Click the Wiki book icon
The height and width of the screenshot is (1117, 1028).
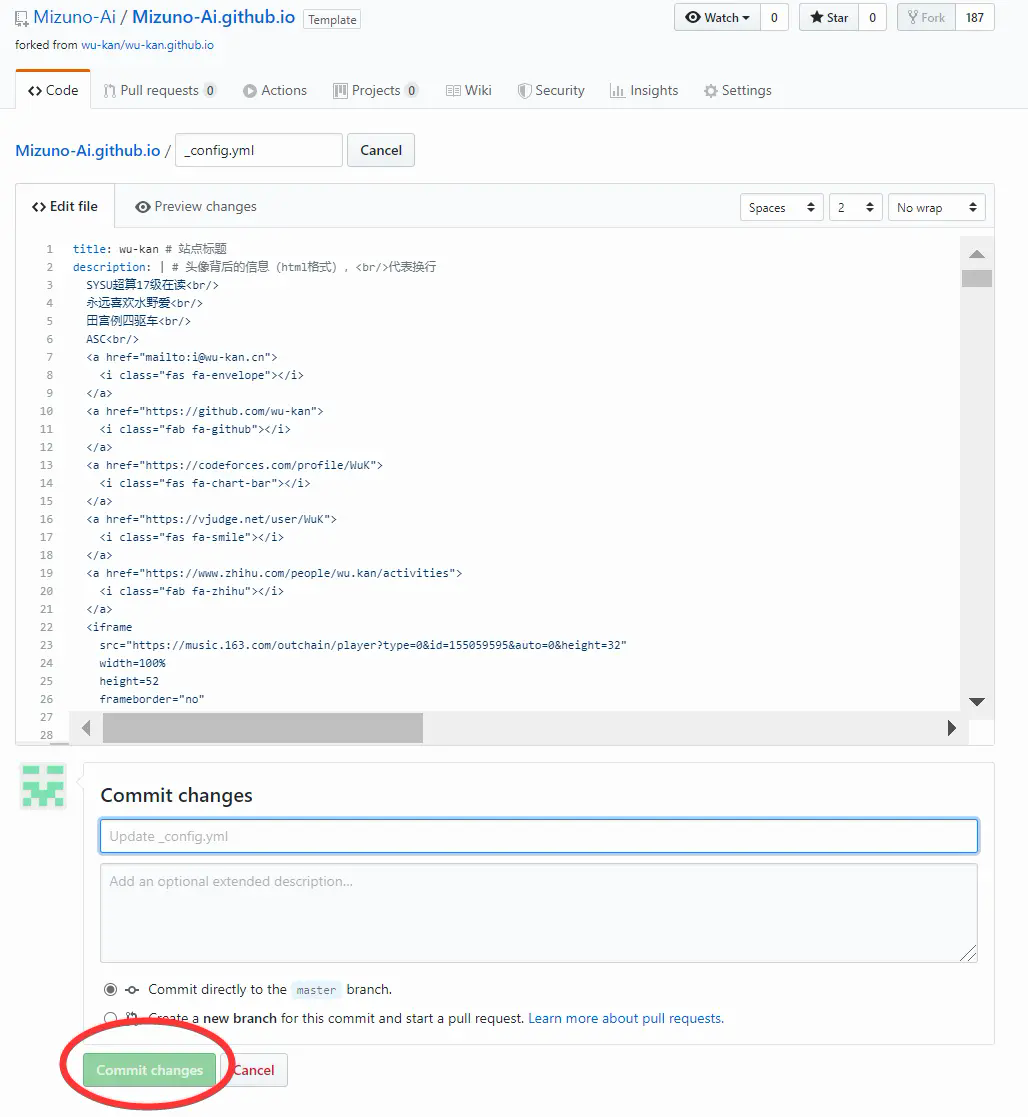pyautogui.click(x=453, y=91)
